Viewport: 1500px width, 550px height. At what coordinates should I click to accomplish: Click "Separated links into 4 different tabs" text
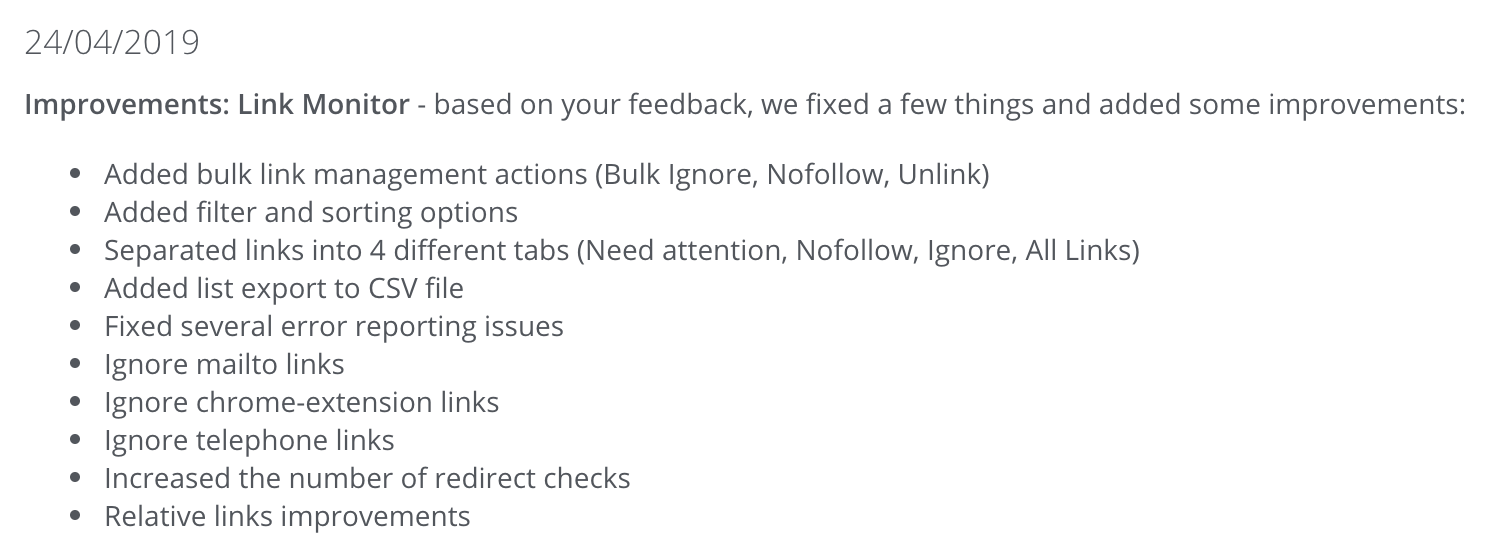[x=336, y=250]
